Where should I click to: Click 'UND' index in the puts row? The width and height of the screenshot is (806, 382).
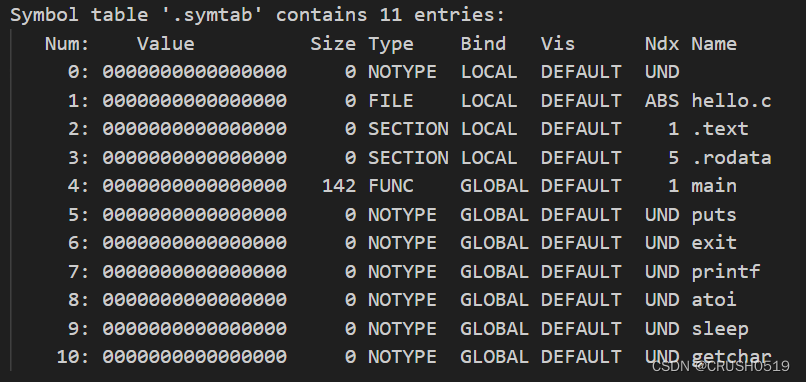(x=662, y=214)
